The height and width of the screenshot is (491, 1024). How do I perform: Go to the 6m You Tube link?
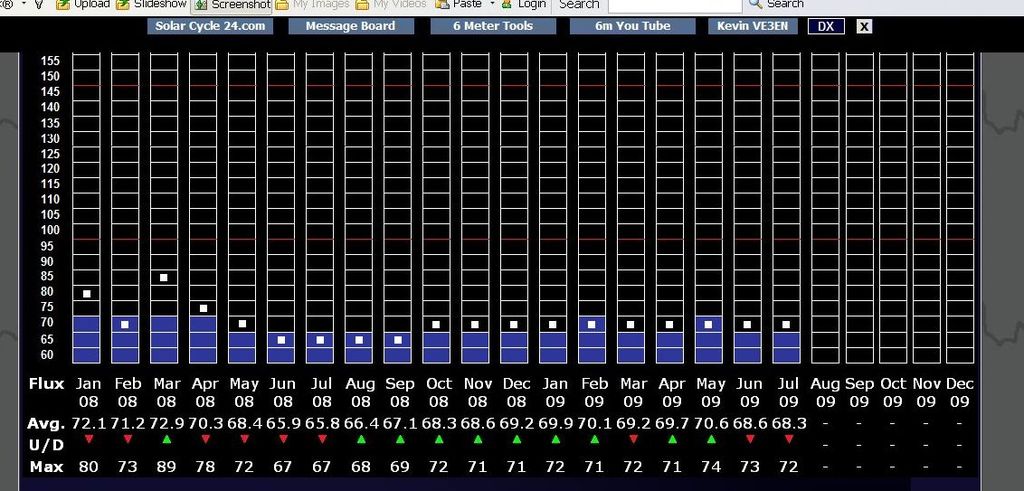632,26
